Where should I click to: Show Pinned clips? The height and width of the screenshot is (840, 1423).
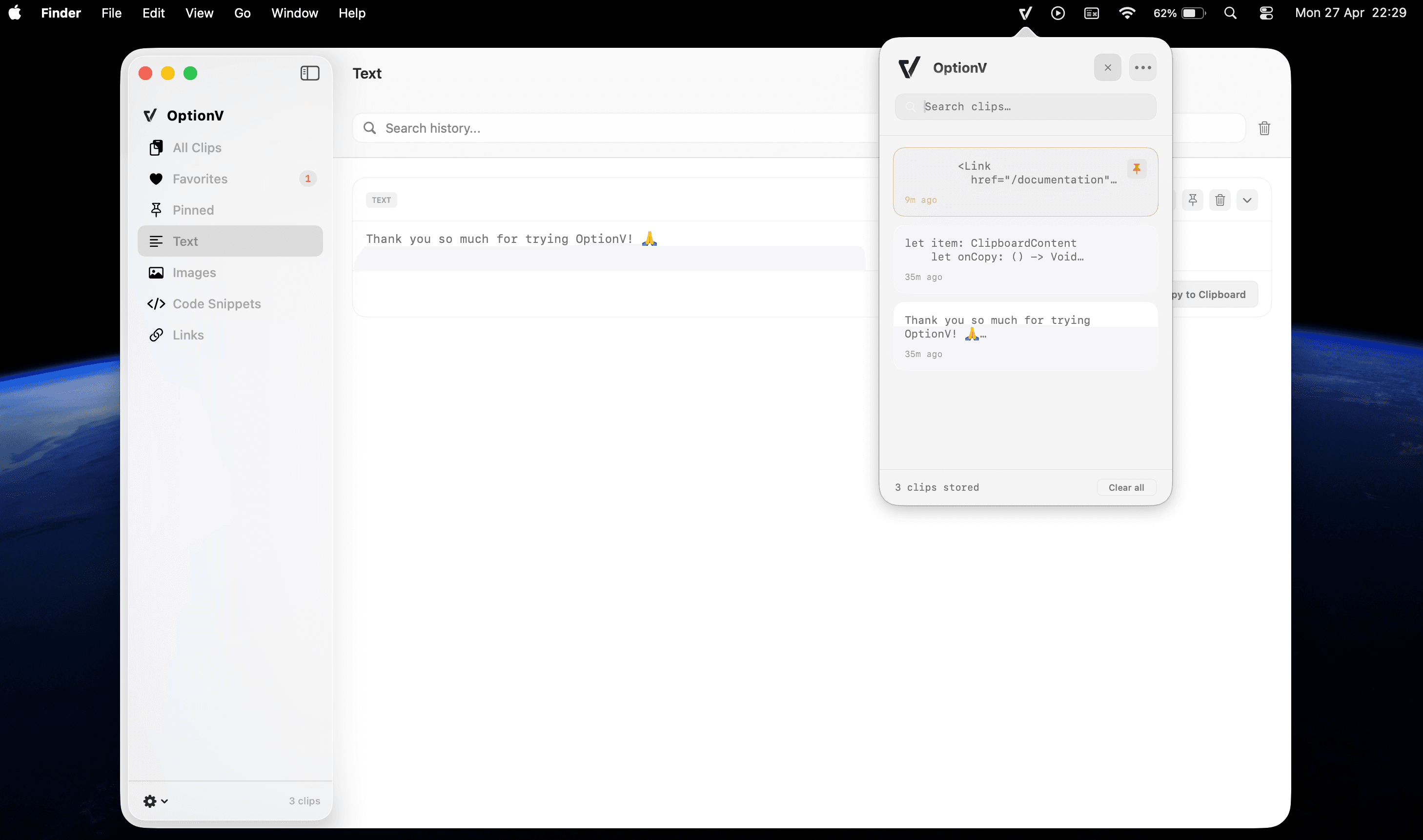coord(193,210)
